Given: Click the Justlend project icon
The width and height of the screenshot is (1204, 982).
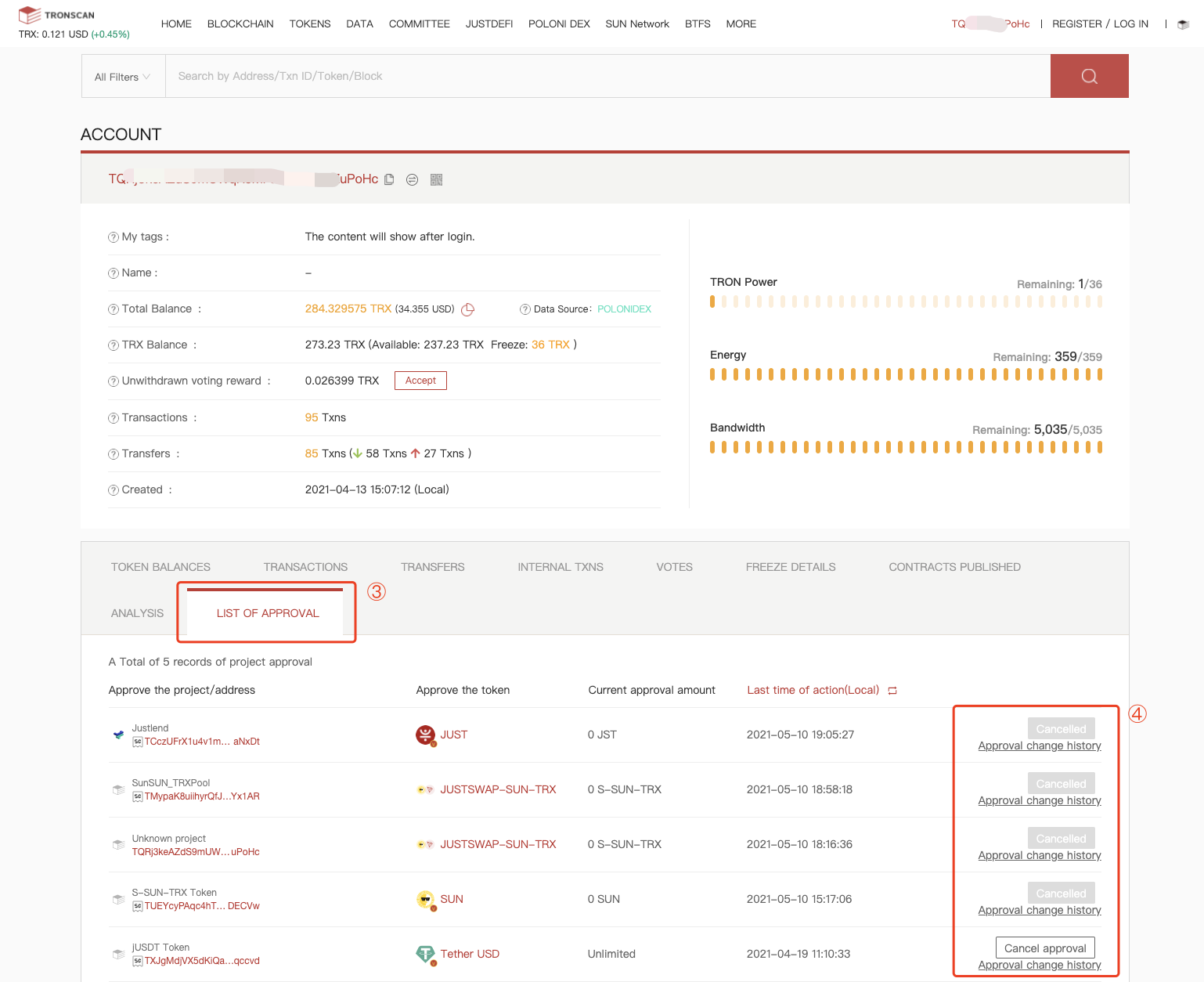Looking at the screenshot, I should tap(118, 735).
